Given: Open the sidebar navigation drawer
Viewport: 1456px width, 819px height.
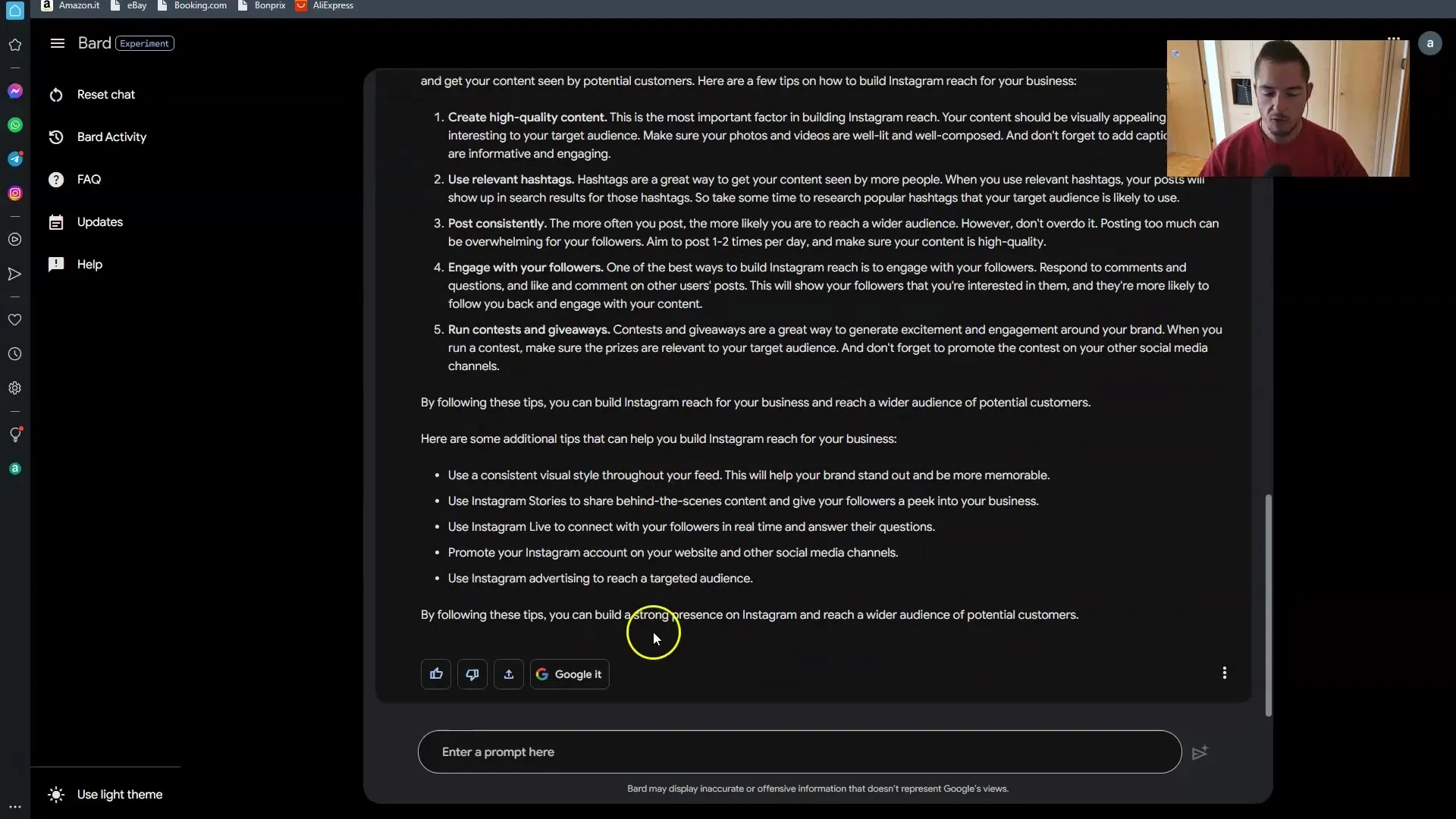Looking at the screenshot, I should click(x=57, y=43).
